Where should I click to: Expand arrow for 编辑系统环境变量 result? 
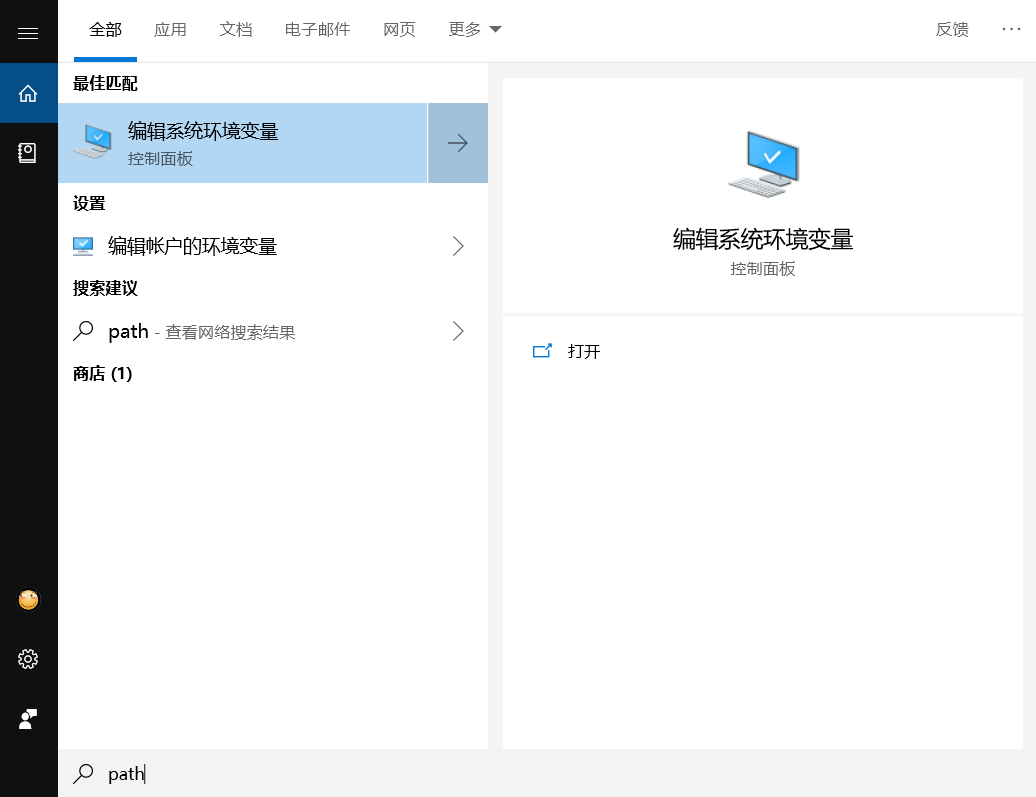(458, 143)
